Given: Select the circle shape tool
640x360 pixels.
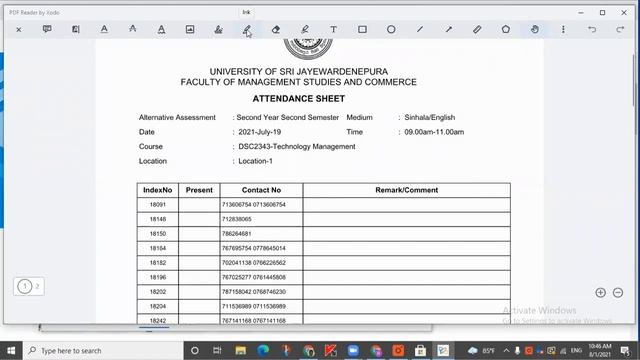Looking at the screenshot, I should pyautogui.click(x=391, y=29).
